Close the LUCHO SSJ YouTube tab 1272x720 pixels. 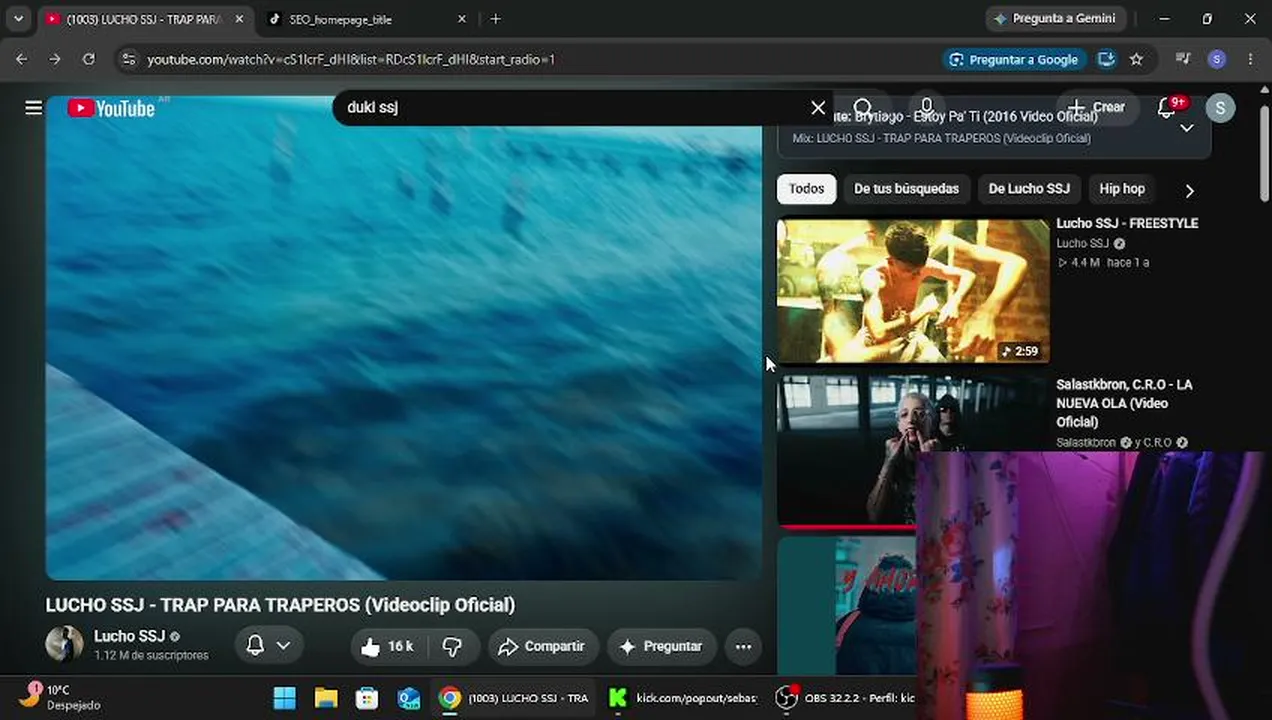239,19
